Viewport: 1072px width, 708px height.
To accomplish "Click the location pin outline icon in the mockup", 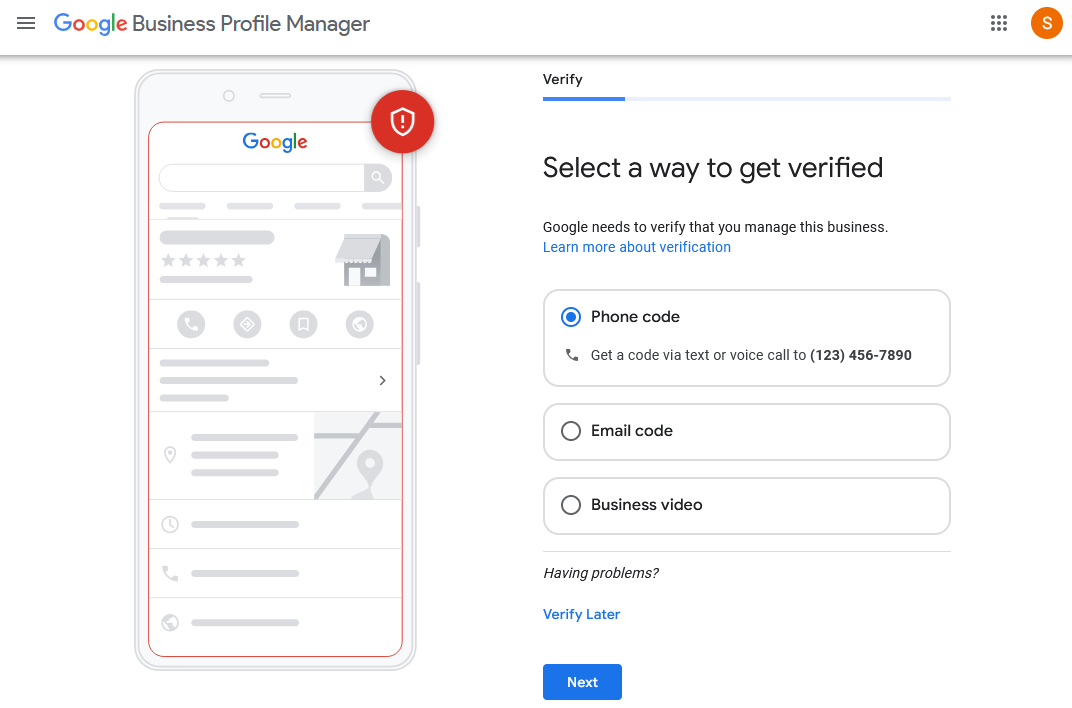I will point(170,454).
